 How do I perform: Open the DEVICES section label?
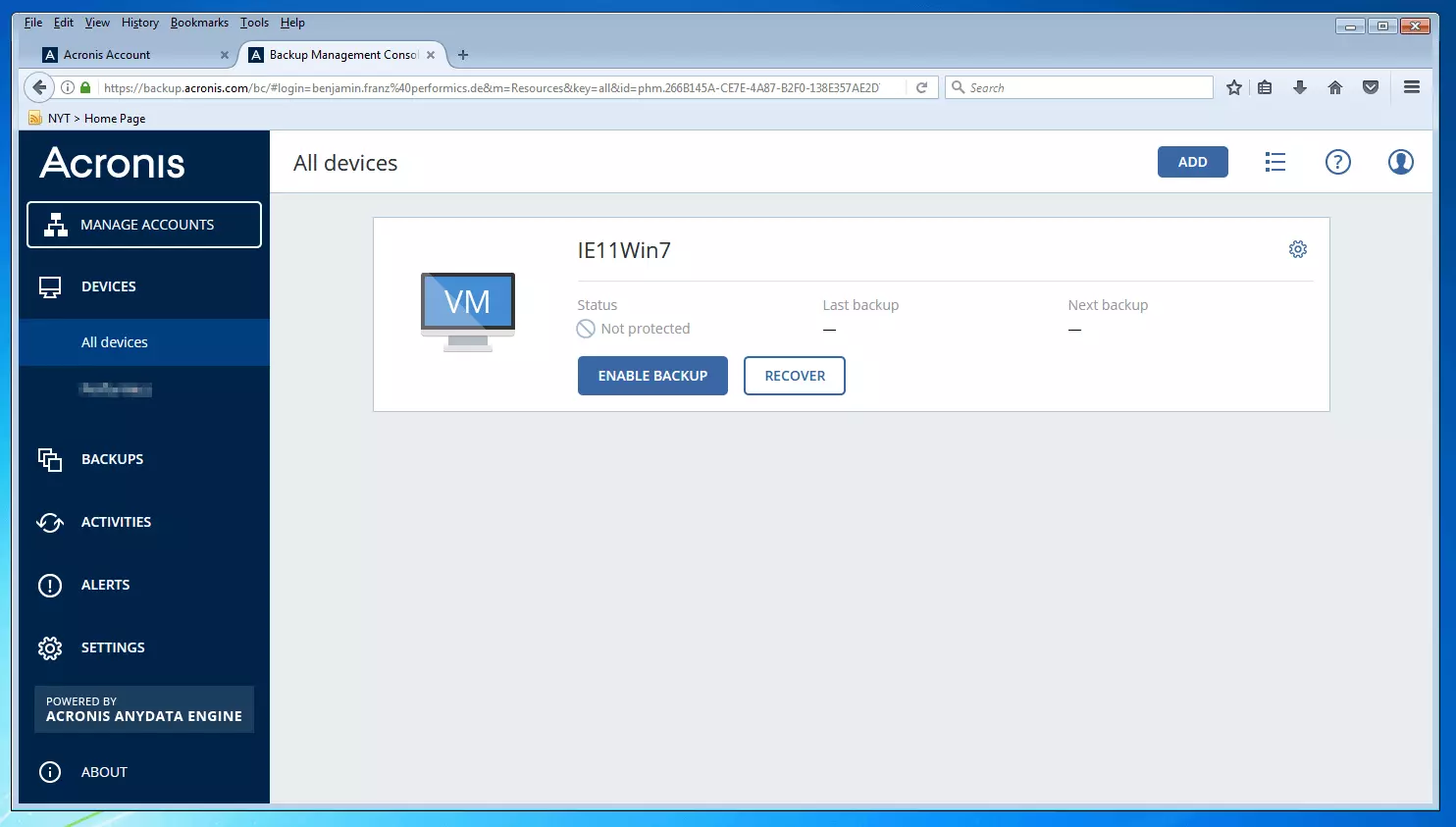pyautogui.click(x=109, y=287)
